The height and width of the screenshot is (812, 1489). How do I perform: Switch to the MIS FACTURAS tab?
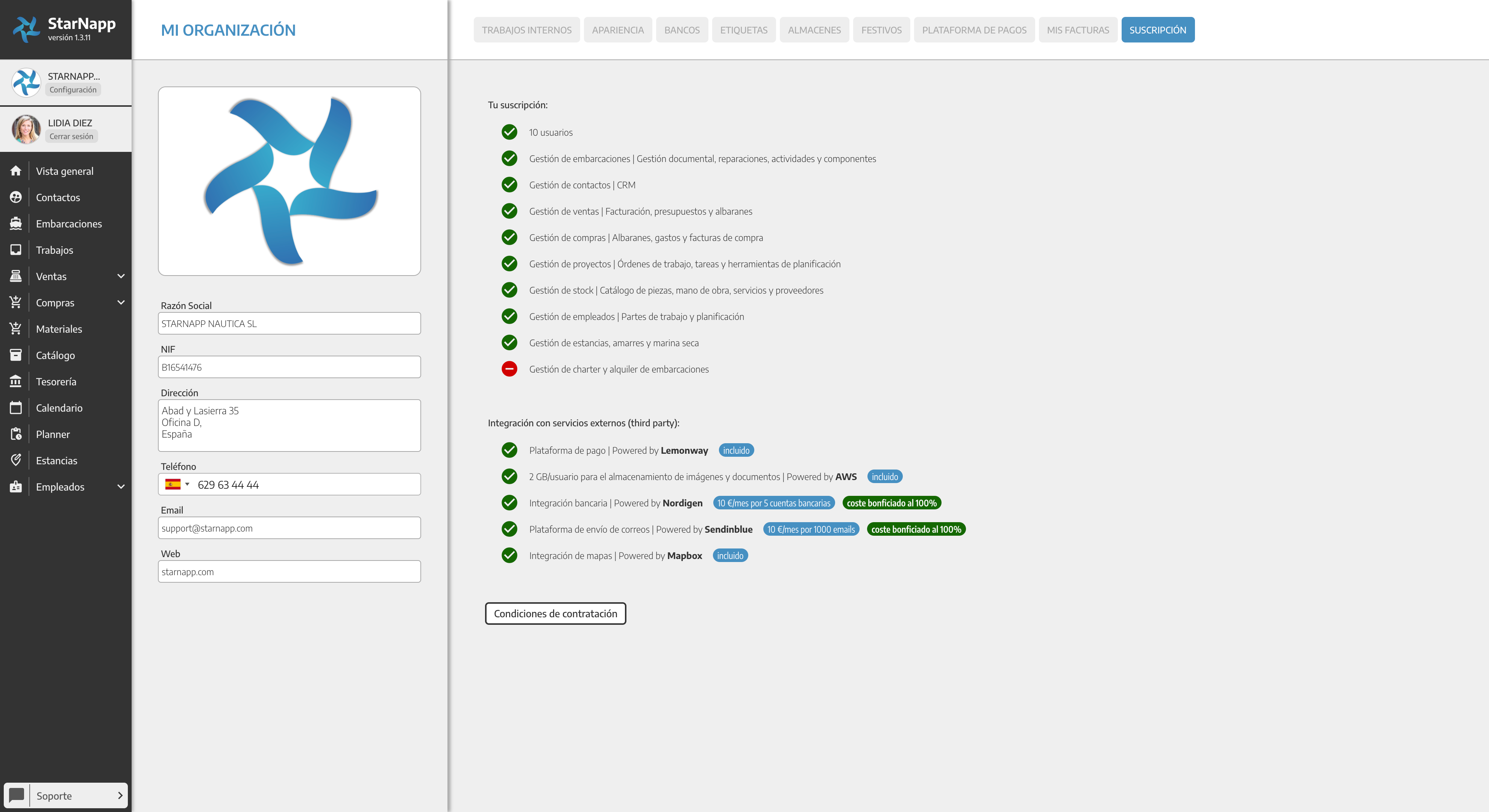1077,30
